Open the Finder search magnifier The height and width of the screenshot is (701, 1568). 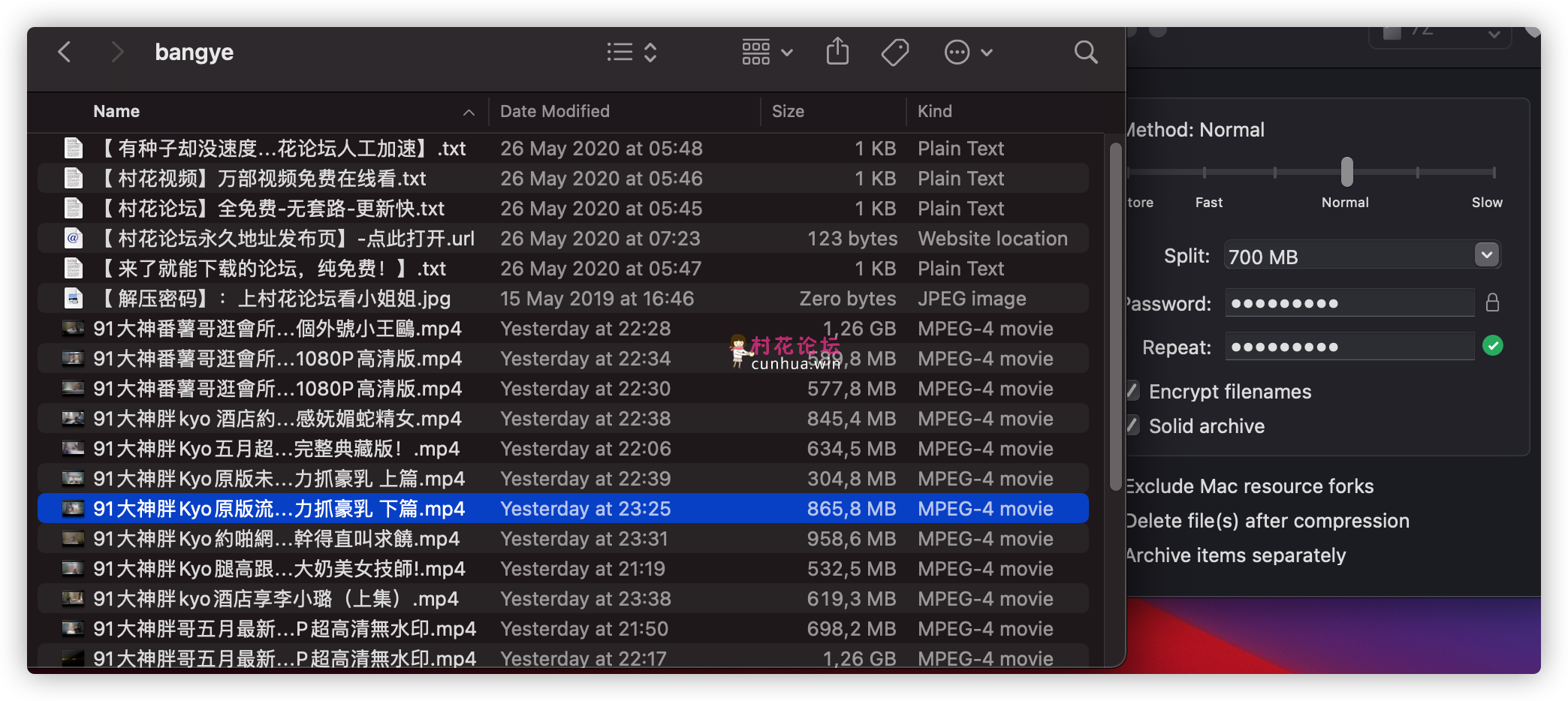pos(1086,53)
